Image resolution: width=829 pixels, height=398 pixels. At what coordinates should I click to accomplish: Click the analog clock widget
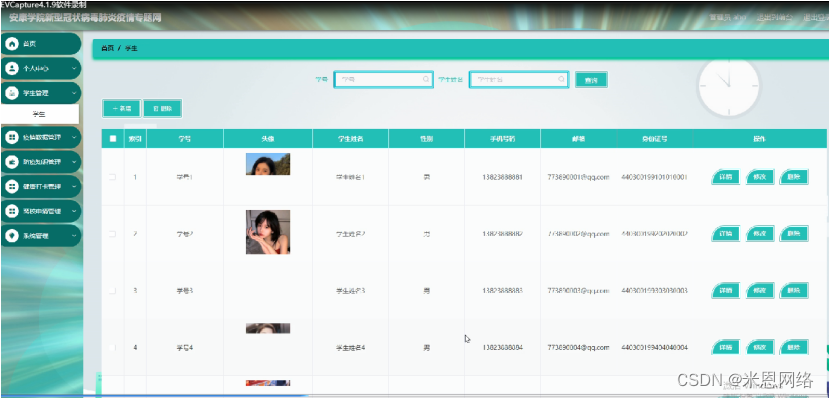pyautogui.click(x=729, y=87)
